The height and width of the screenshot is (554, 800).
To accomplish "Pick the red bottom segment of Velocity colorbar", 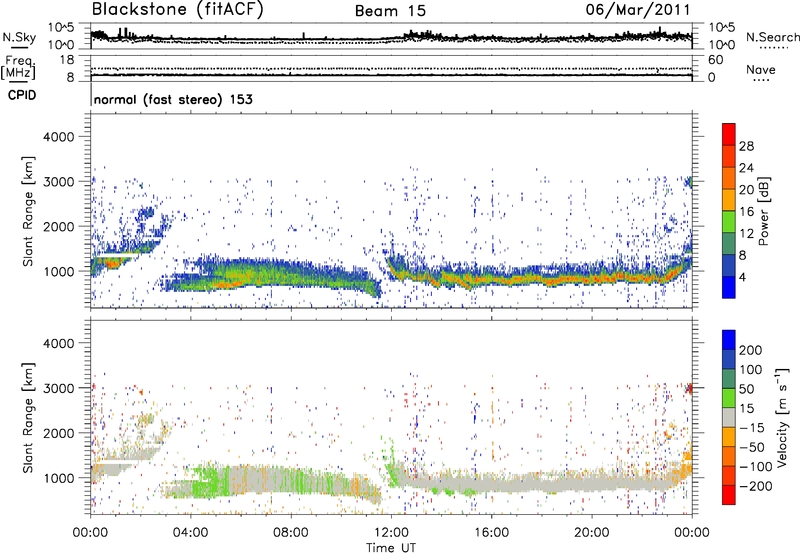I will pyautogui.click(x=729, y=495).
